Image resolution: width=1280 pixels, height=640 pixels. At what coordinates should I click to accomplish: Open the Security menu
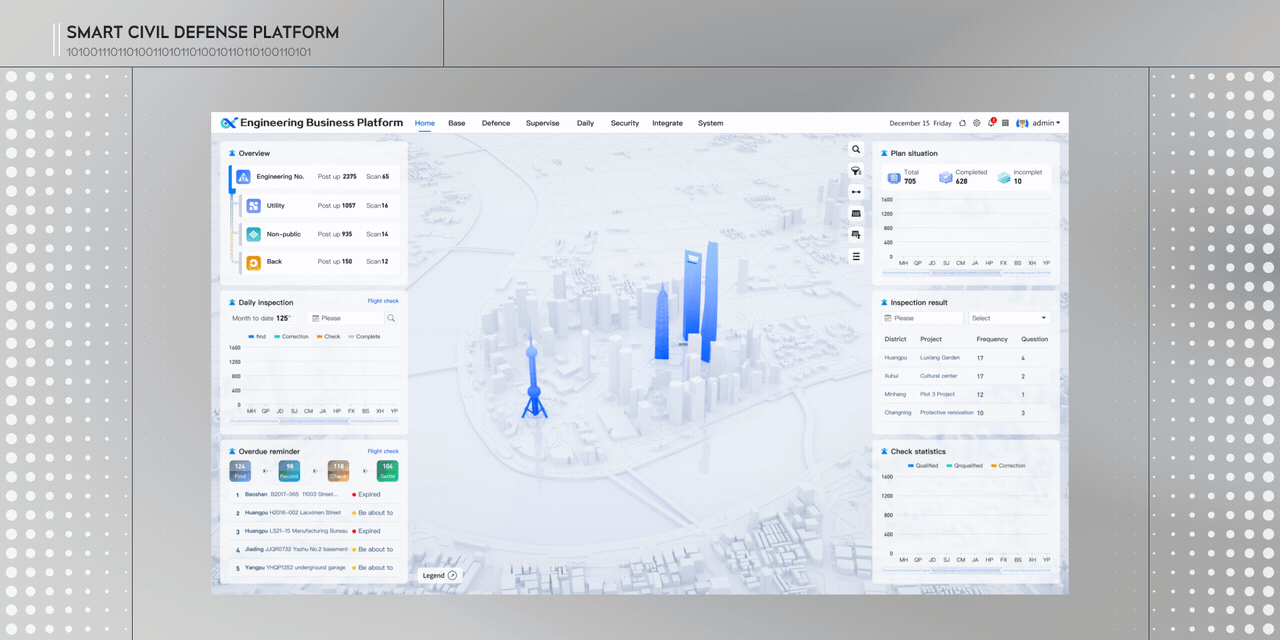625,123
